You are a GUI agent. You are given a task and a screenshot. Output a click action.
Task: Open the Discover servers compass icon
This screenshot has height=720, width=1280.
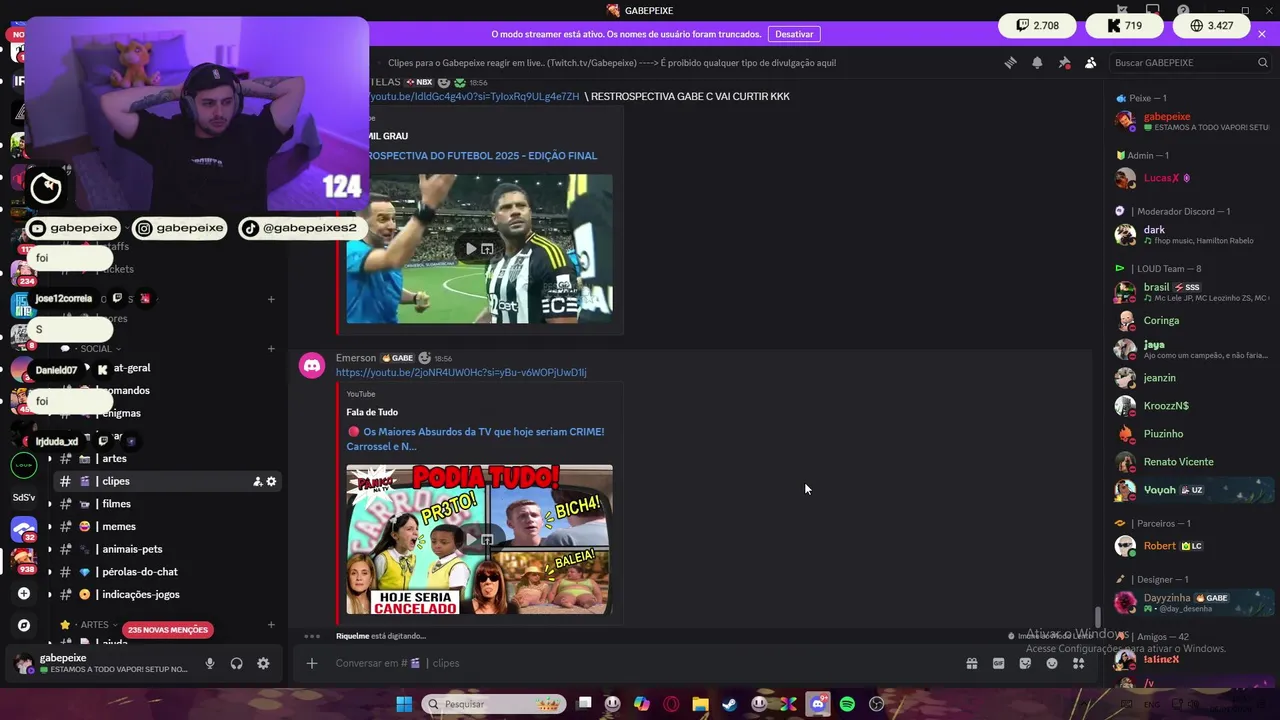tap(24, 625)
